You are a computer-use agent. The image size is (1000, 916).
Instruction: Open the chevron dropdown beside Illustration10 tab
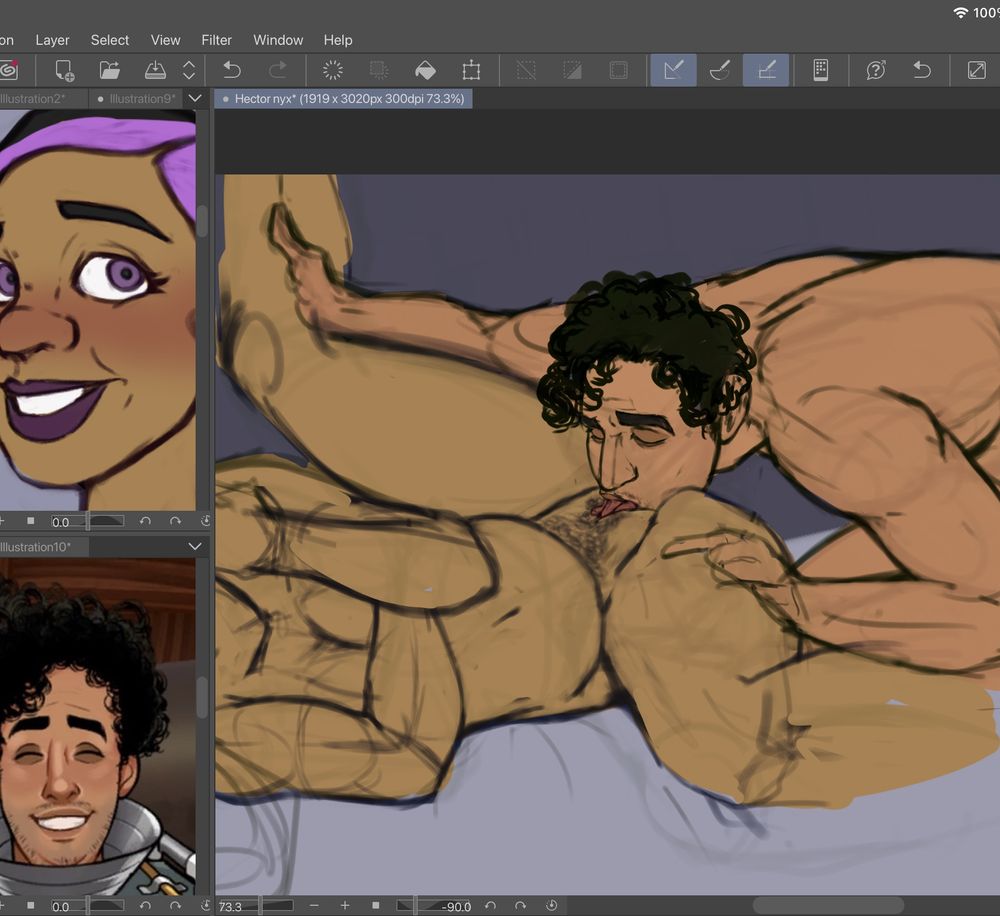point(195,547)
